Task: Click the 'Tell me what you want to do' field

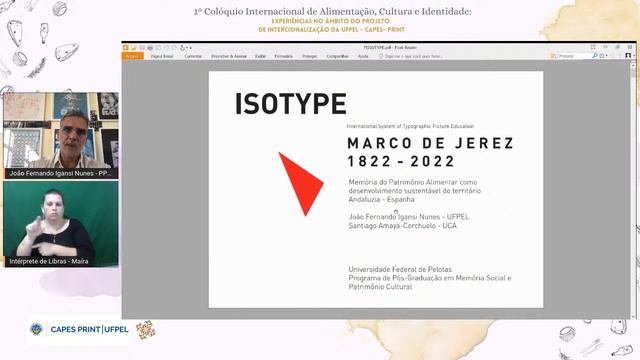Action: 411,56
